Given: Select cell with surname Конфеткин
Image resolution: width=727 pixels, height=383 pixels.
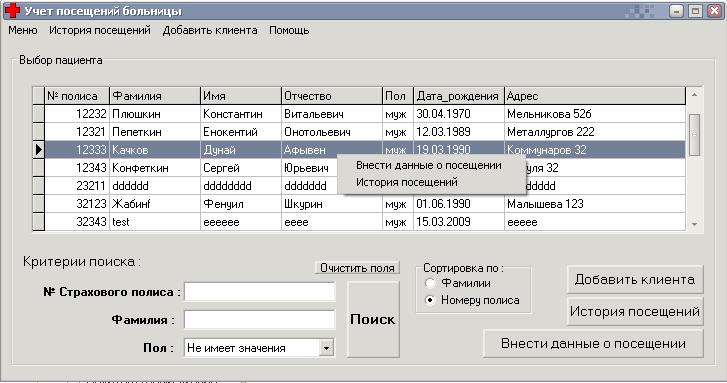Looking at the screenshot, I should point(155,168).
